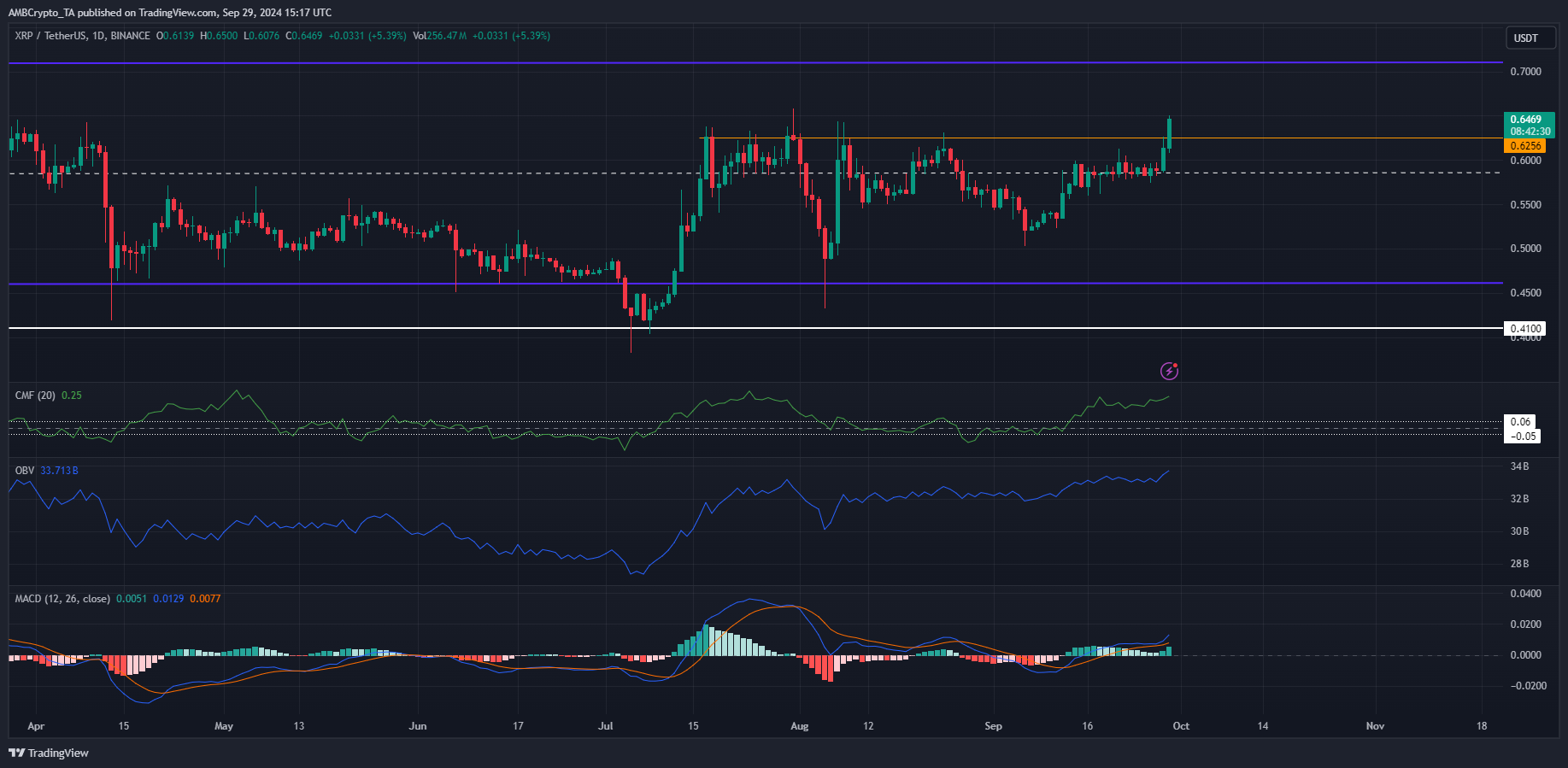
Task: Click the 34B OBV axis value
Action: coord(1519,466)
